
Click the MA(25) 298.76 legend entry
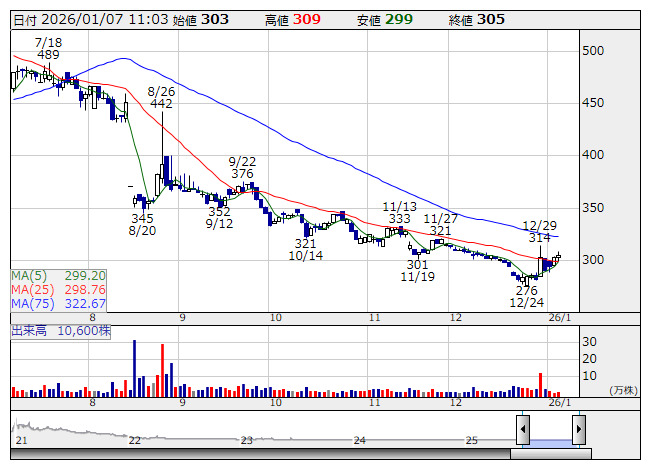[58, 290]
